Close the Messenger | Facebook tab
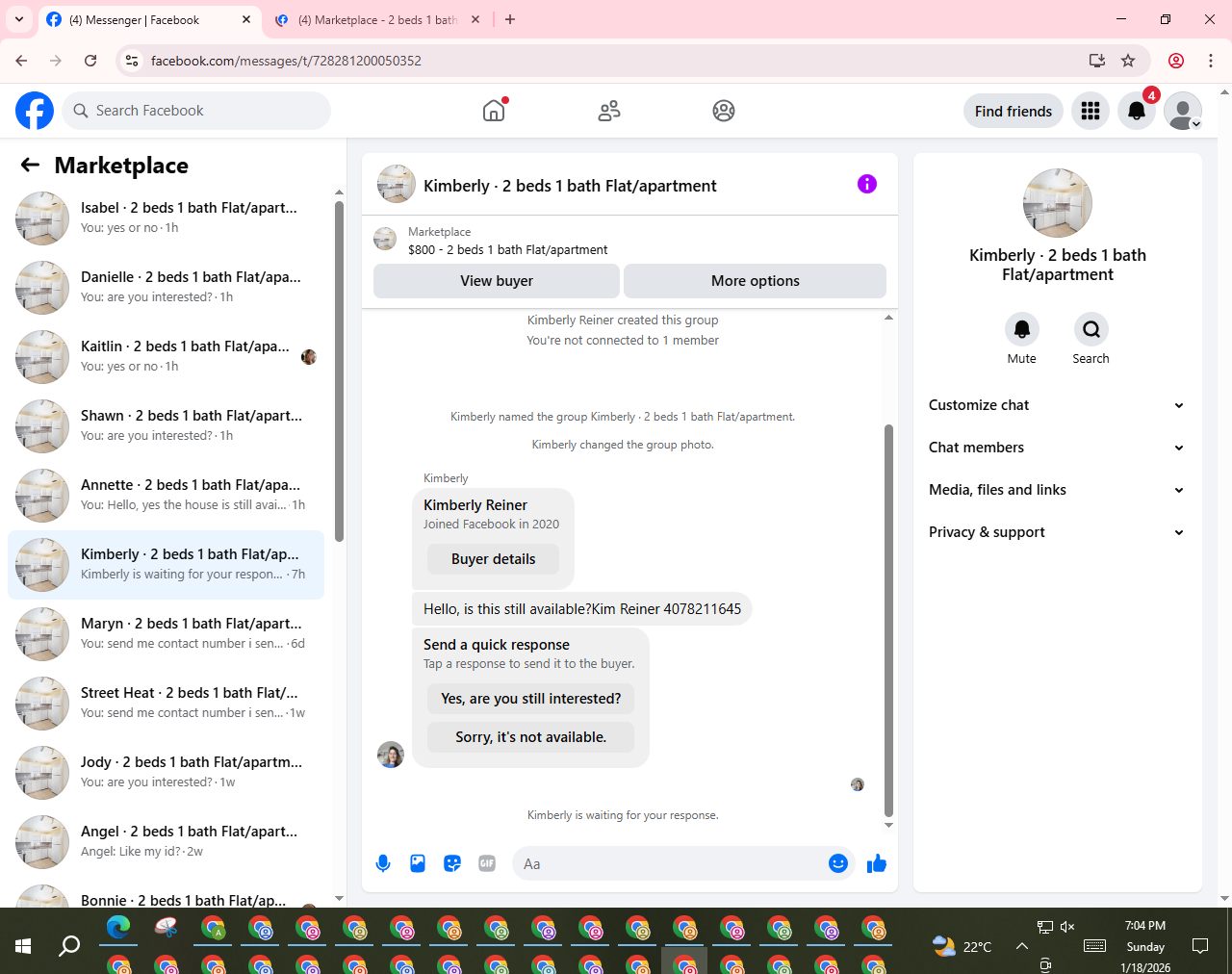Viewport: 1232px width, 974px height. coord(246,19)
